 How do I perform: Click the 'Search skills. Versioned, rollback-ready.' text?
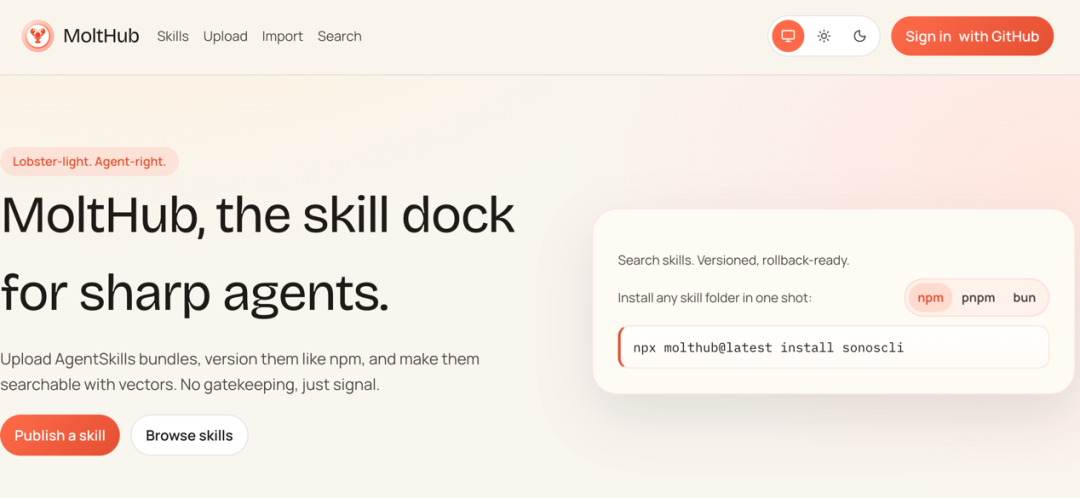pos(734,260)
